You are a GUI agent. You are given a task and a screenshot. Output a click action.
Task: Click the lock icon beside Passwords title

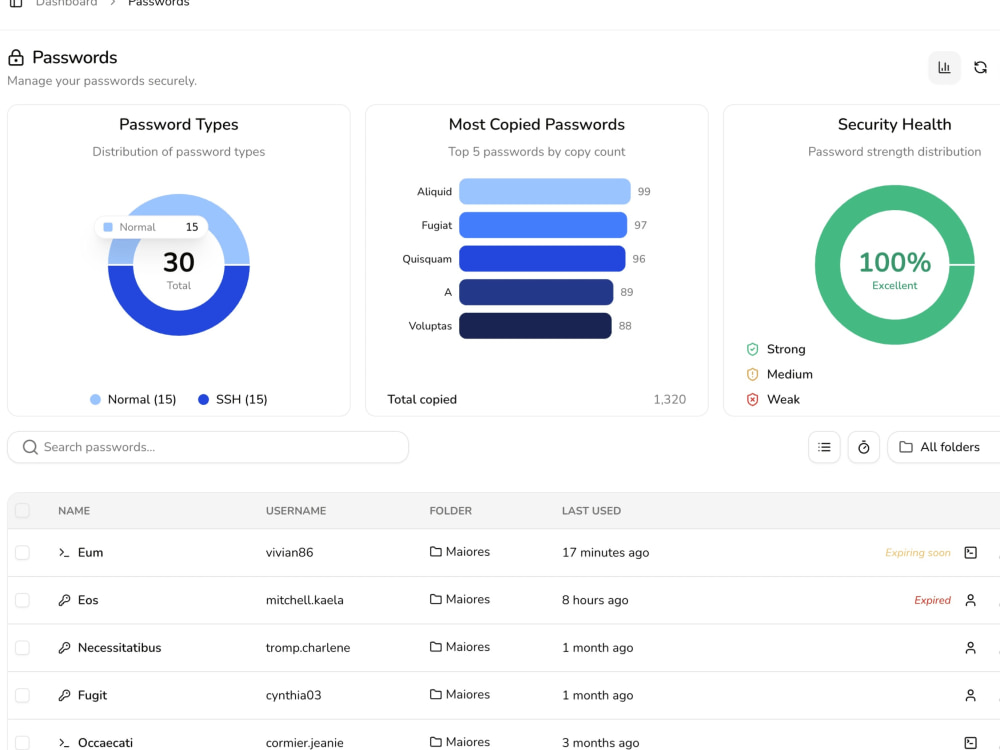point(16,57)
